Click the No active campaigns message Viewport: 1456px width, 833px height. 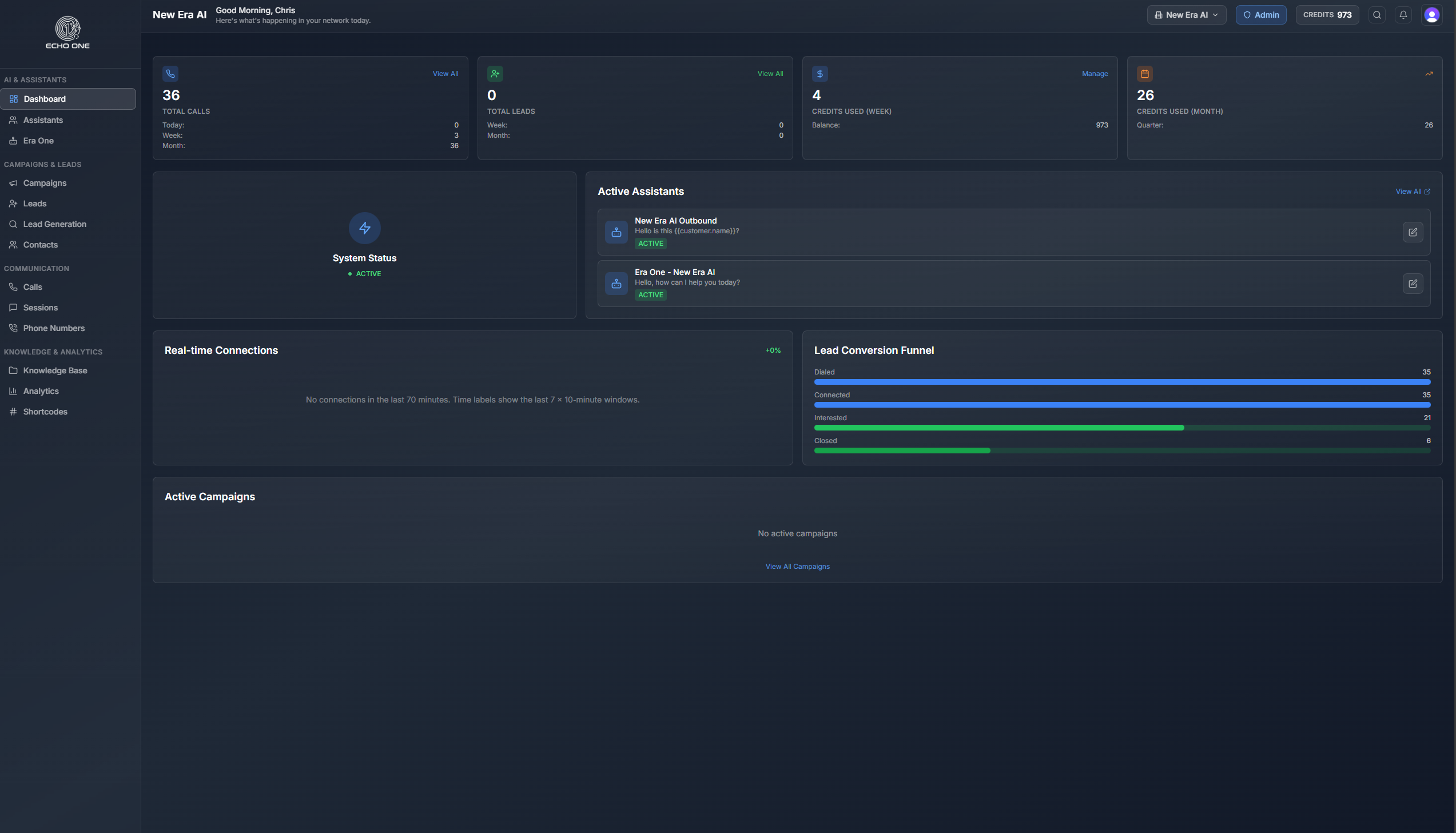tap(798, 534)
